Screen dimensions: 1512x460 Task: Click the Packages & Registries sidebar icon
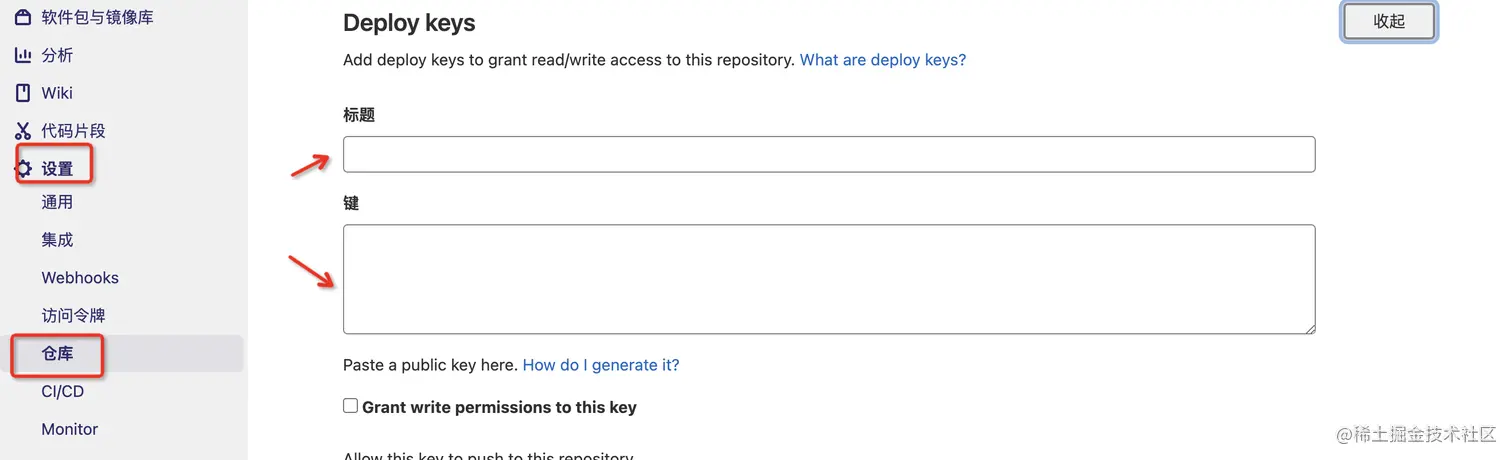23,17
